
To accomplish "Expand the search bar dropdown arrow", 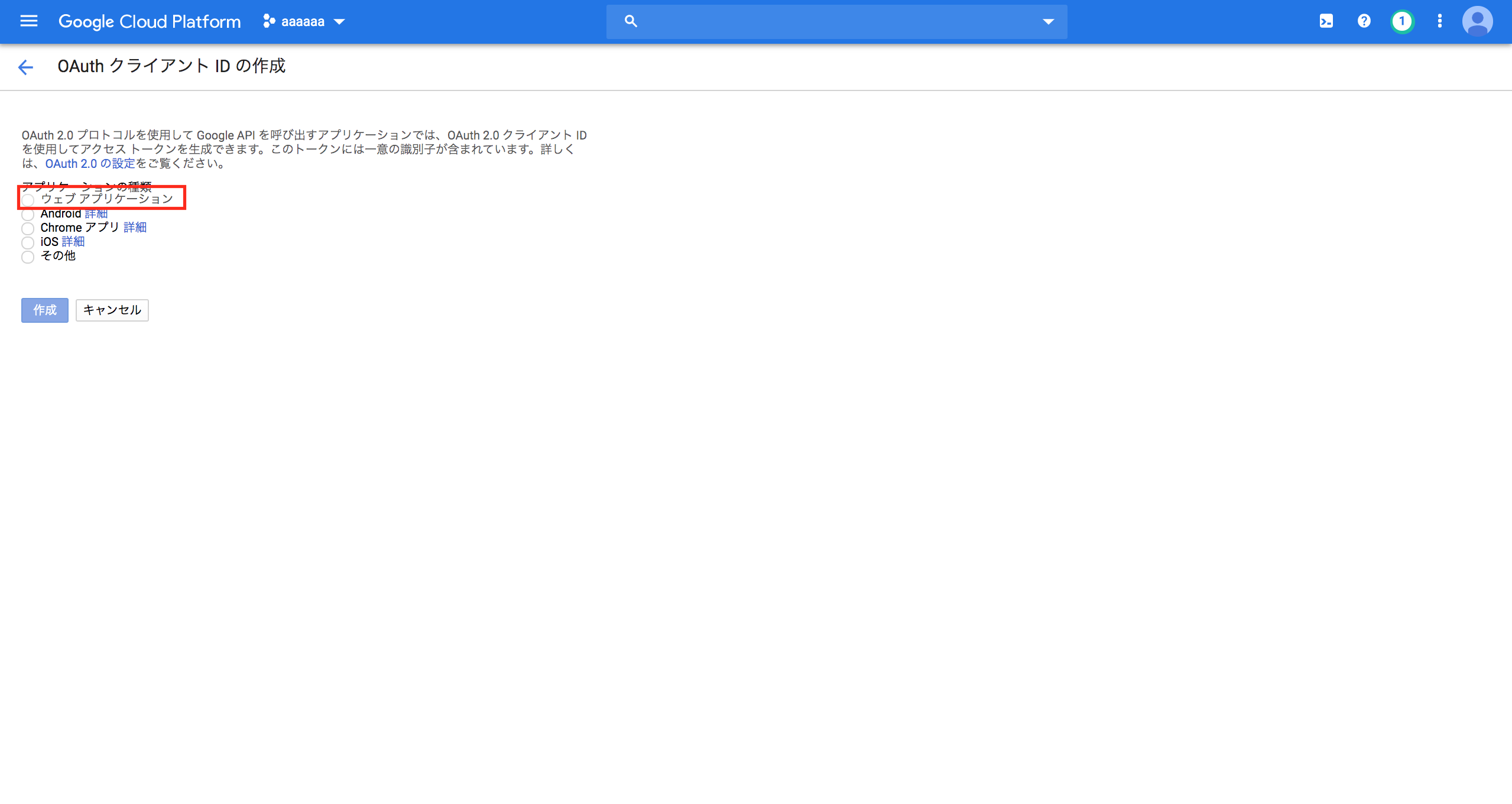I will pyautogui.click(x=1048, y=22).
